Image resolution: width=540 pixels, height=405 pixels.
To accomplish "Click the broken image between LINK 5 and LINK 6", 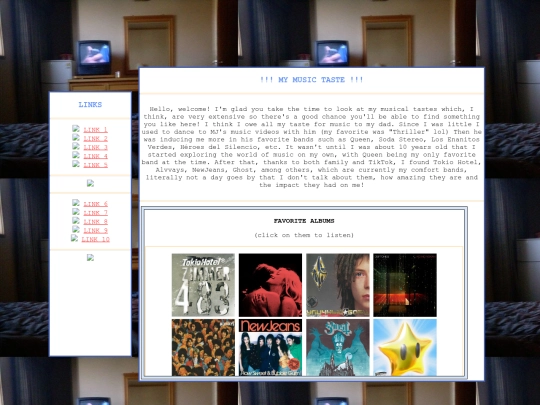I will (90, 183).
